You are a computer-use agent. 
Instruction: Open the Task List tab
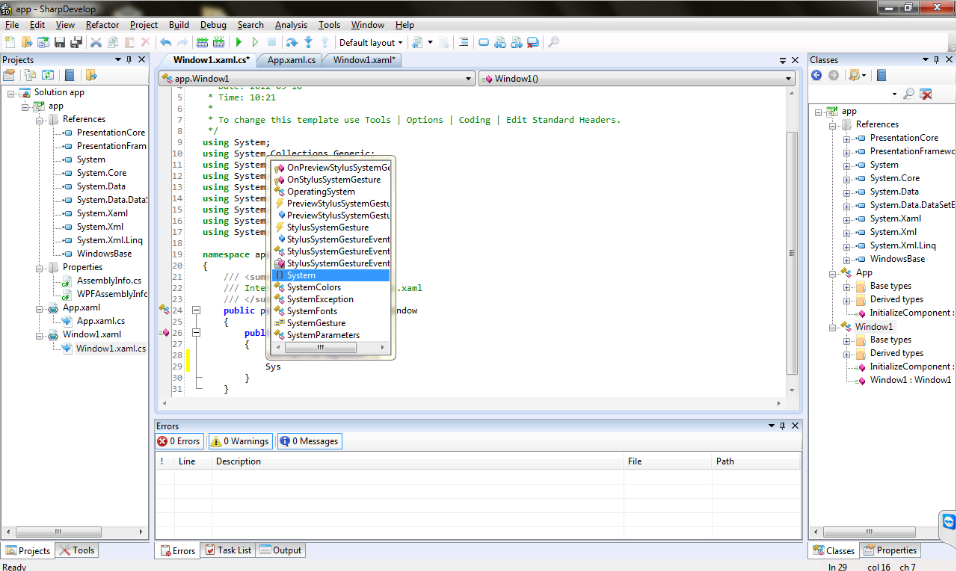point(228,550)
